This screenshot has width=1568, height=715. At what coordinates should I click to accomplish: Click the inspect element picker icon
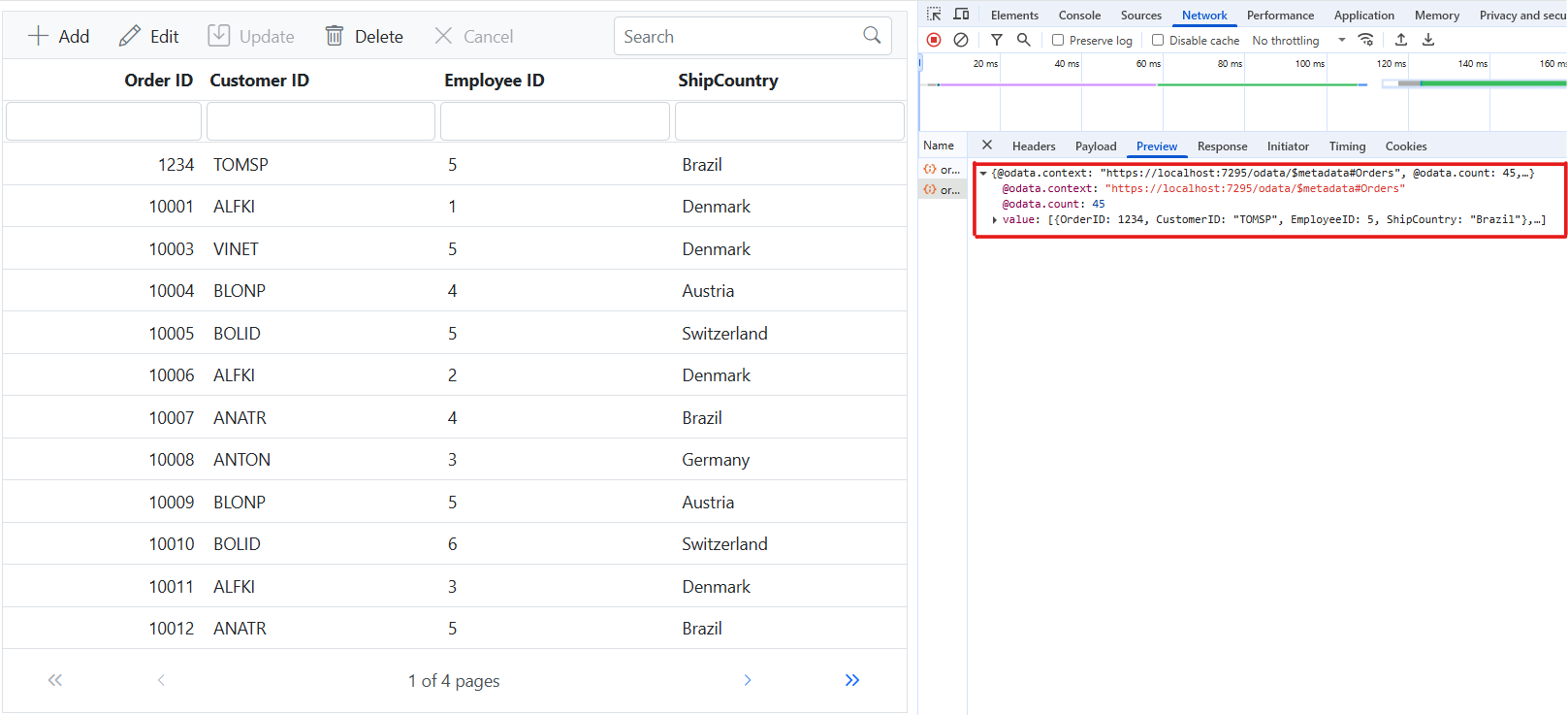(934, 15)
